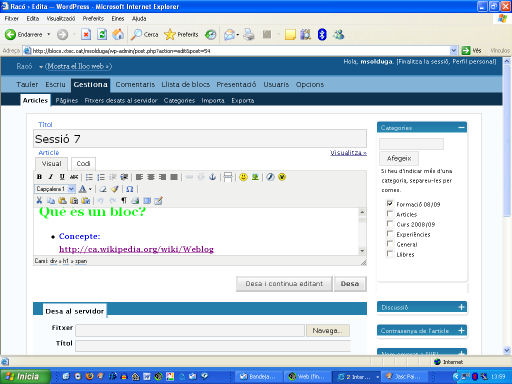Open the Comentaris menu tab
This screenshot has width=512, height=384.
coord(135,85)
